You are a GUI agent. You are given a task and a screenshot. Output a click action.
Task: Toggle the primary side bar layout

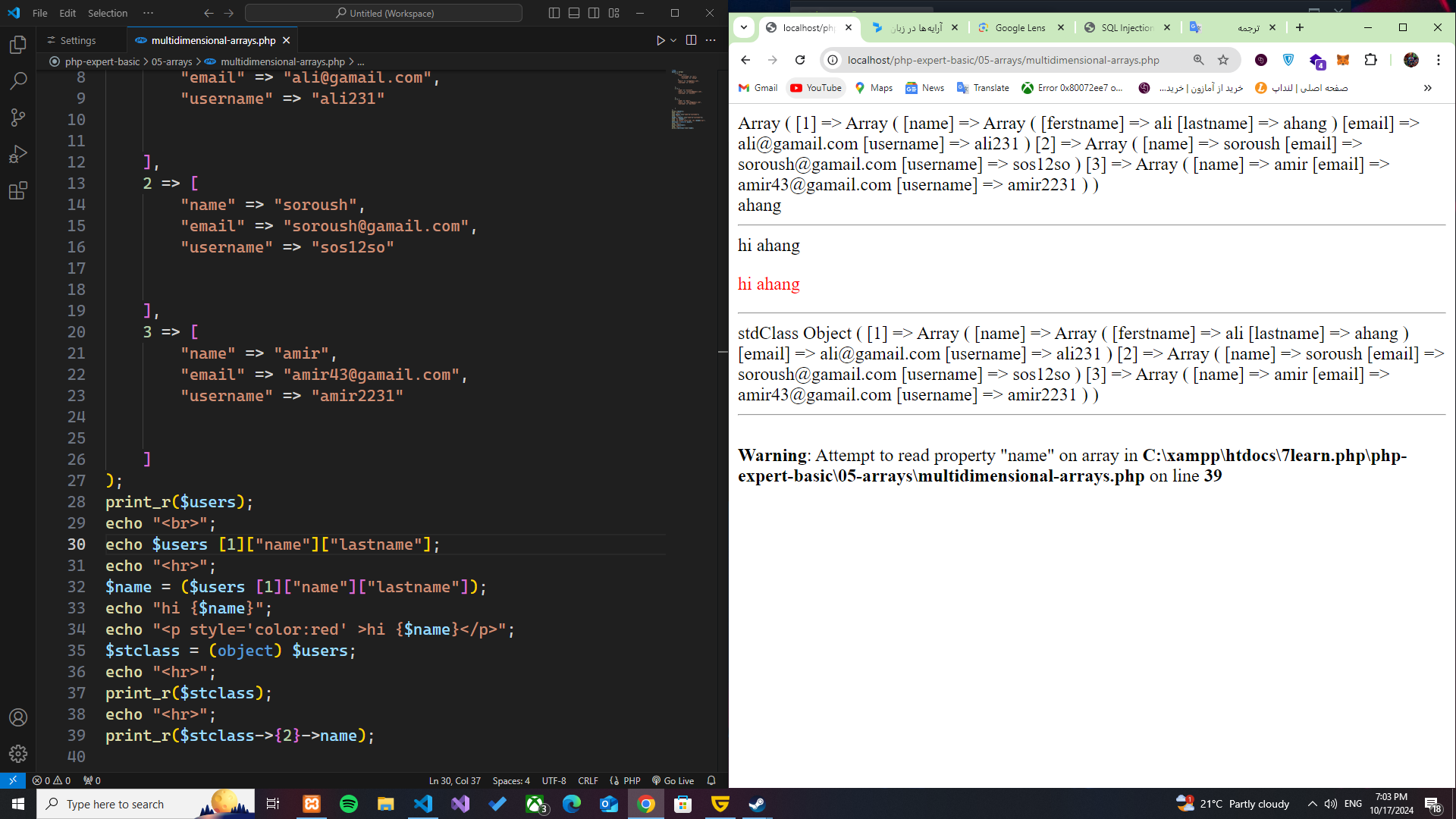[x=554, y=13]
